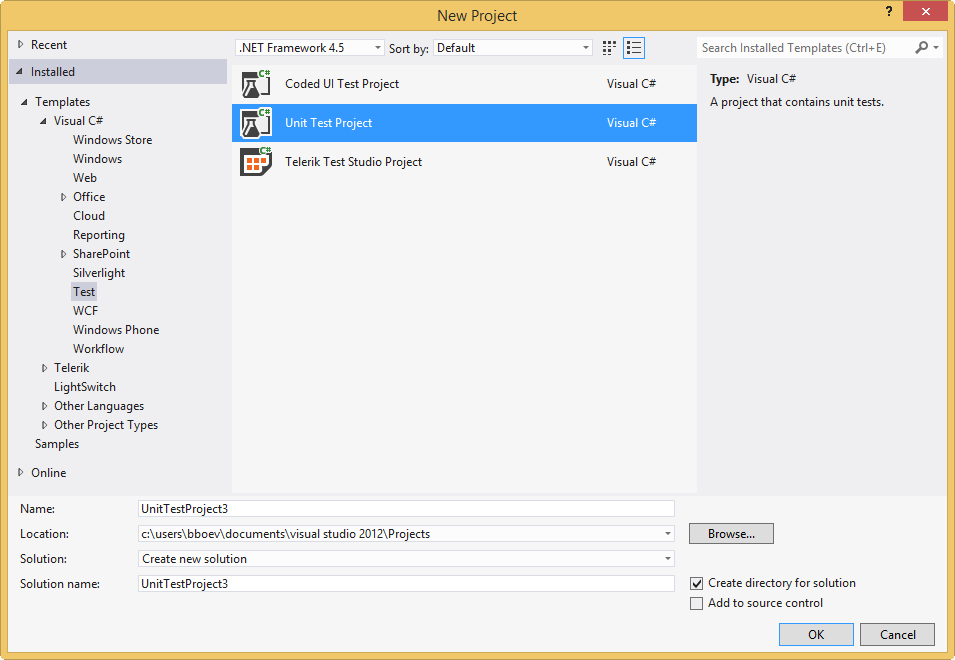The width and height of the screenshot is (955, 660).
Task: Focus the project Name field
Action: pyautogui.click(x=406, y=509)
